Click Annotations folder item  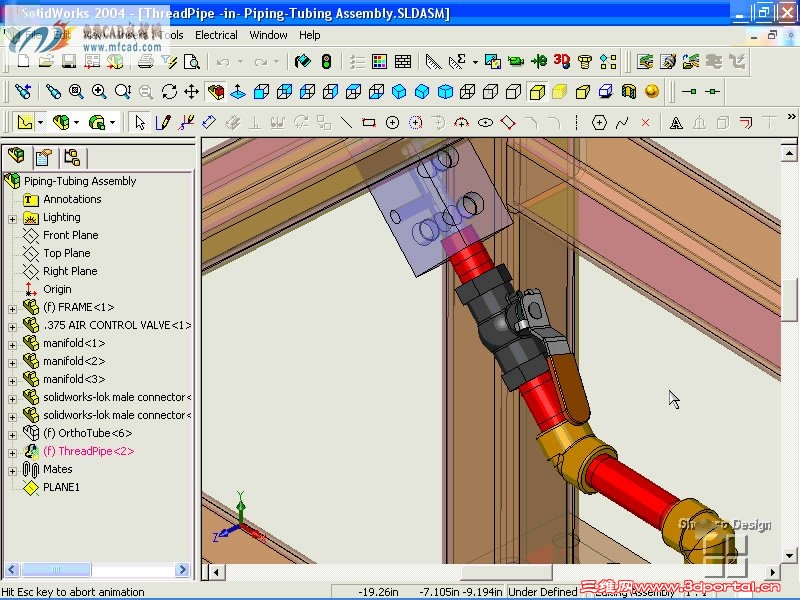[x=72, y=199]
